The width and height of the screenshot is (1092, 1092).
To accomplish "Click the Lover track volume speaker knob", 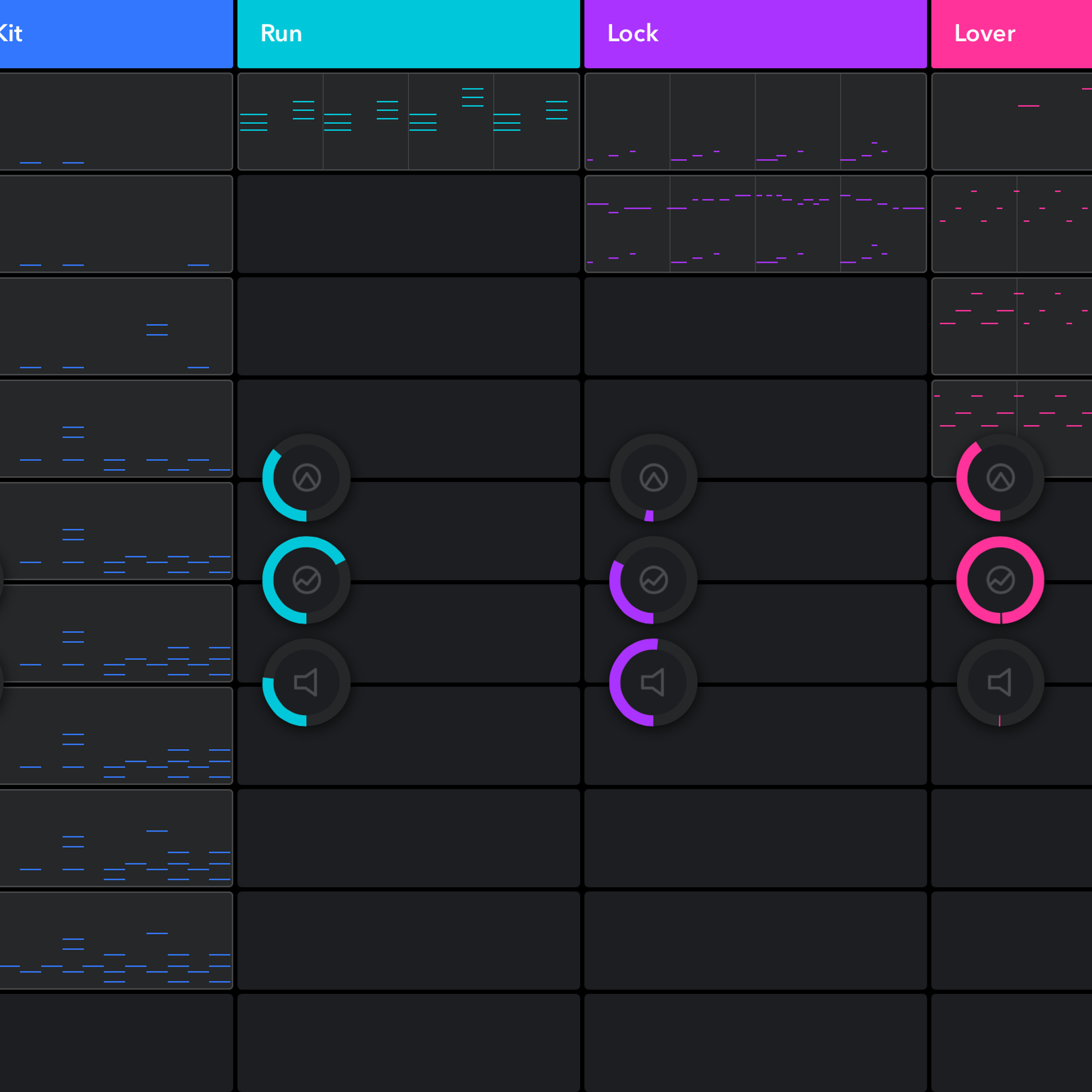I will 1000,682.
